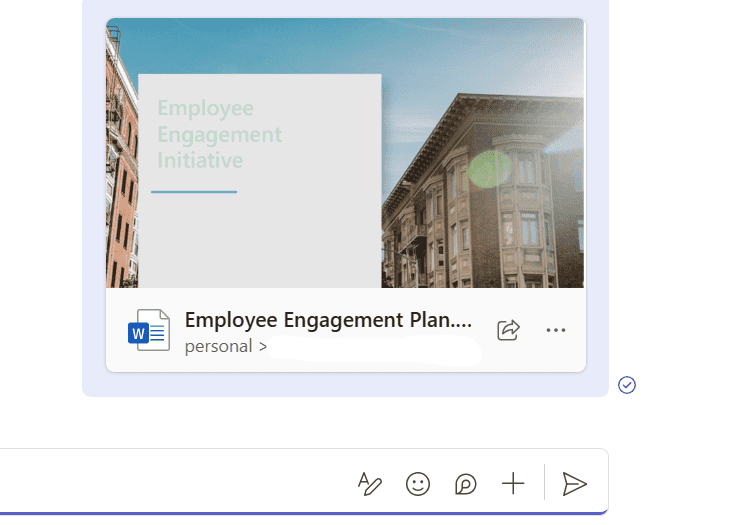The height and width of the screenshot is (525, 730).
Task: Click the 'Employee Engagement Initiative' preview title
Action: tap(219, 134)
